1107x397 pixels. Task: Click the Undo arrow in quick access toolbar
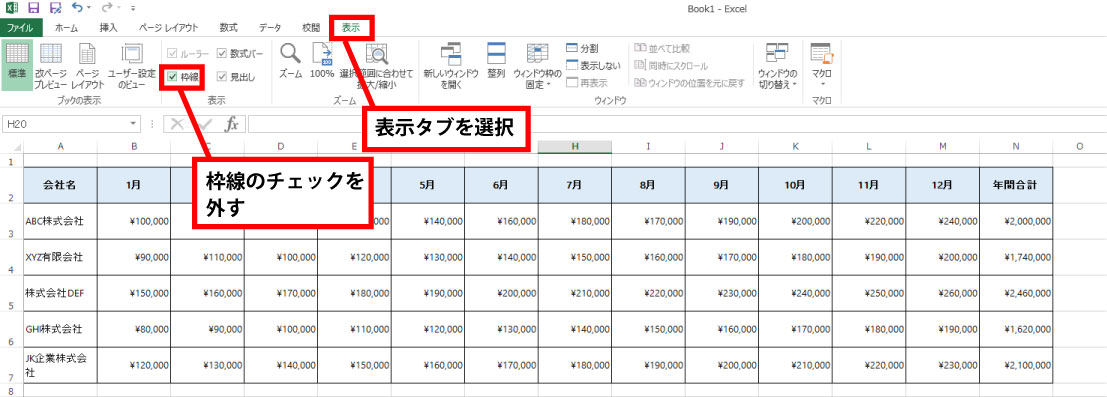click(x=76, y=8)
